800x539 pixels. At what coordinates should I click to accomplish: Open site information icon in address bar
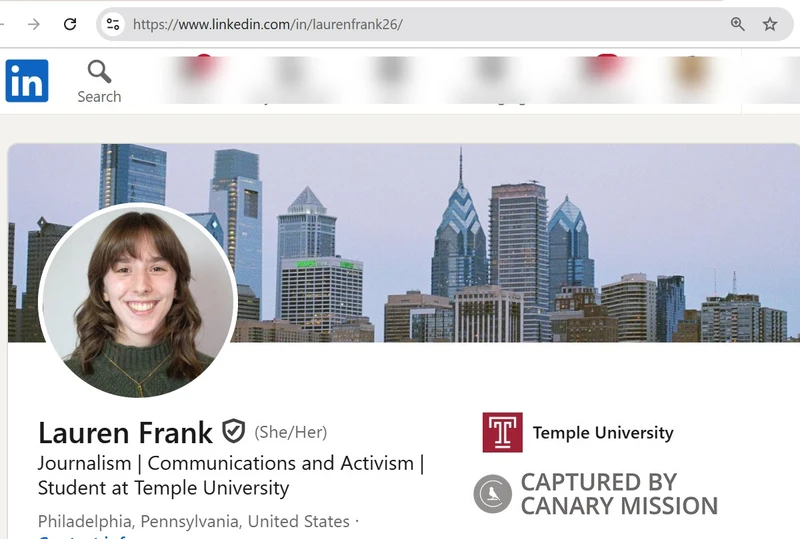tap(113, 24)
